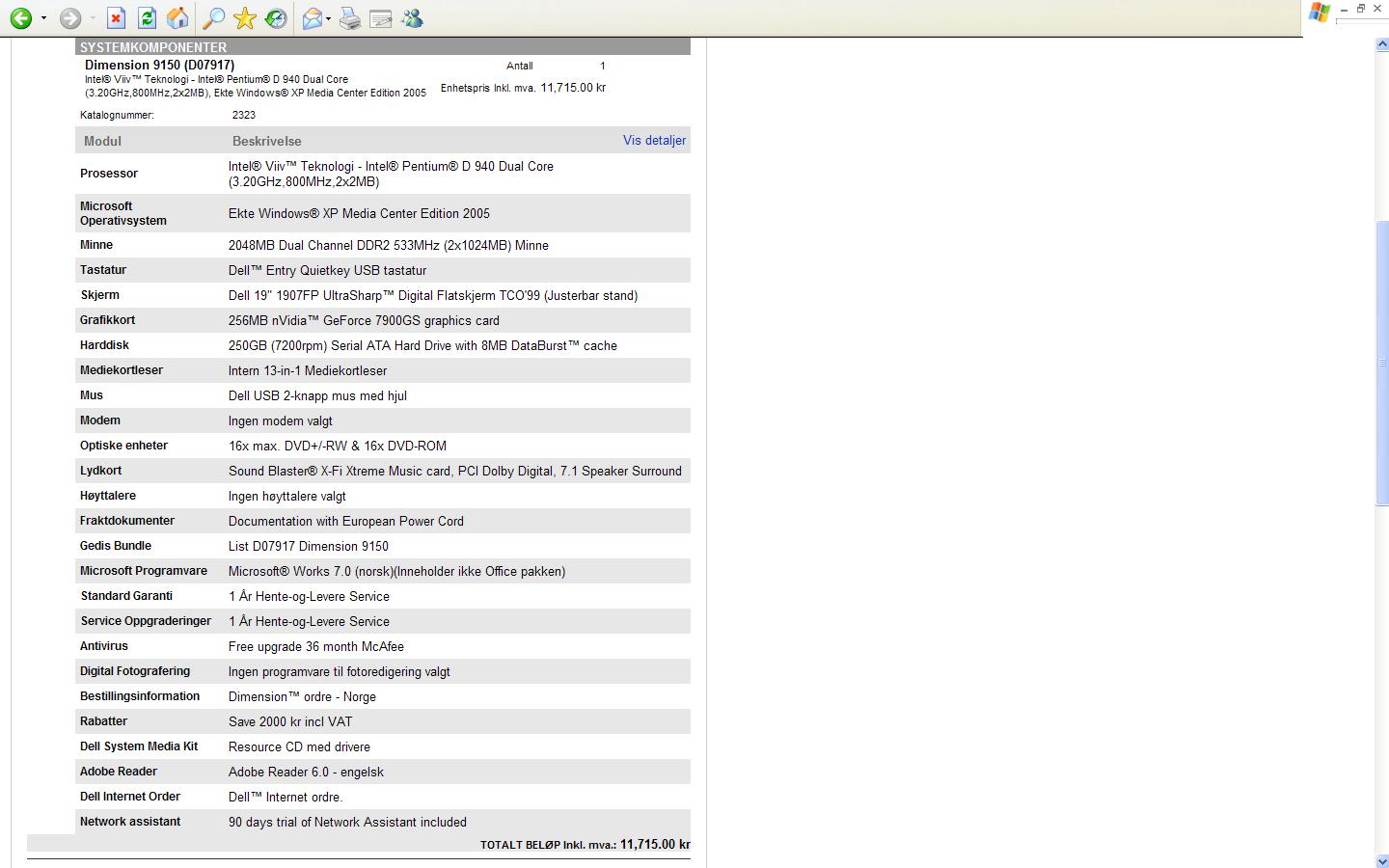Click Resource CD med drivere text
The image size is (1389, 868).
click(x=299, y=746)
